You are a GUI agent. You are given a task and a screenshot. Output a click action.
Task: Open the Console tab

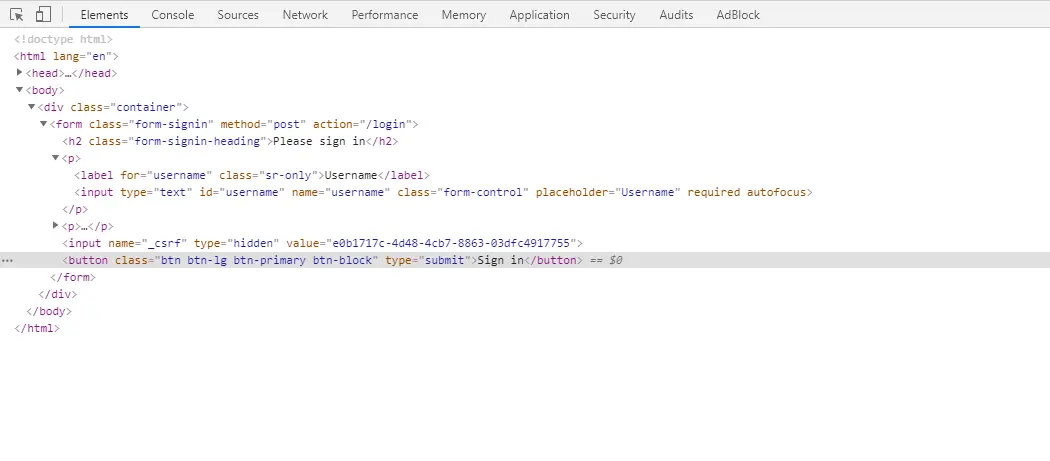coord(173,15)
